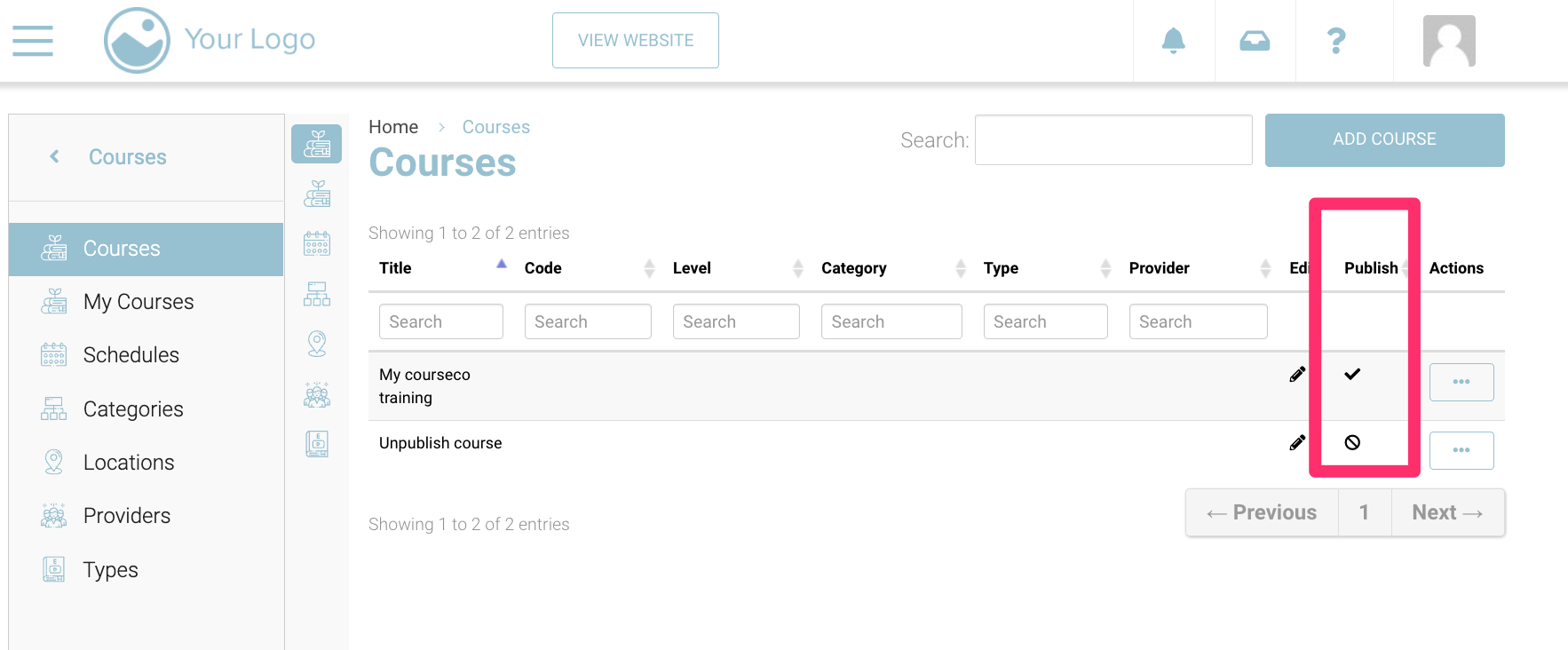Go to Categories in sidebar
Viewport: 1568px width, 650px height.
coord(132,409)
